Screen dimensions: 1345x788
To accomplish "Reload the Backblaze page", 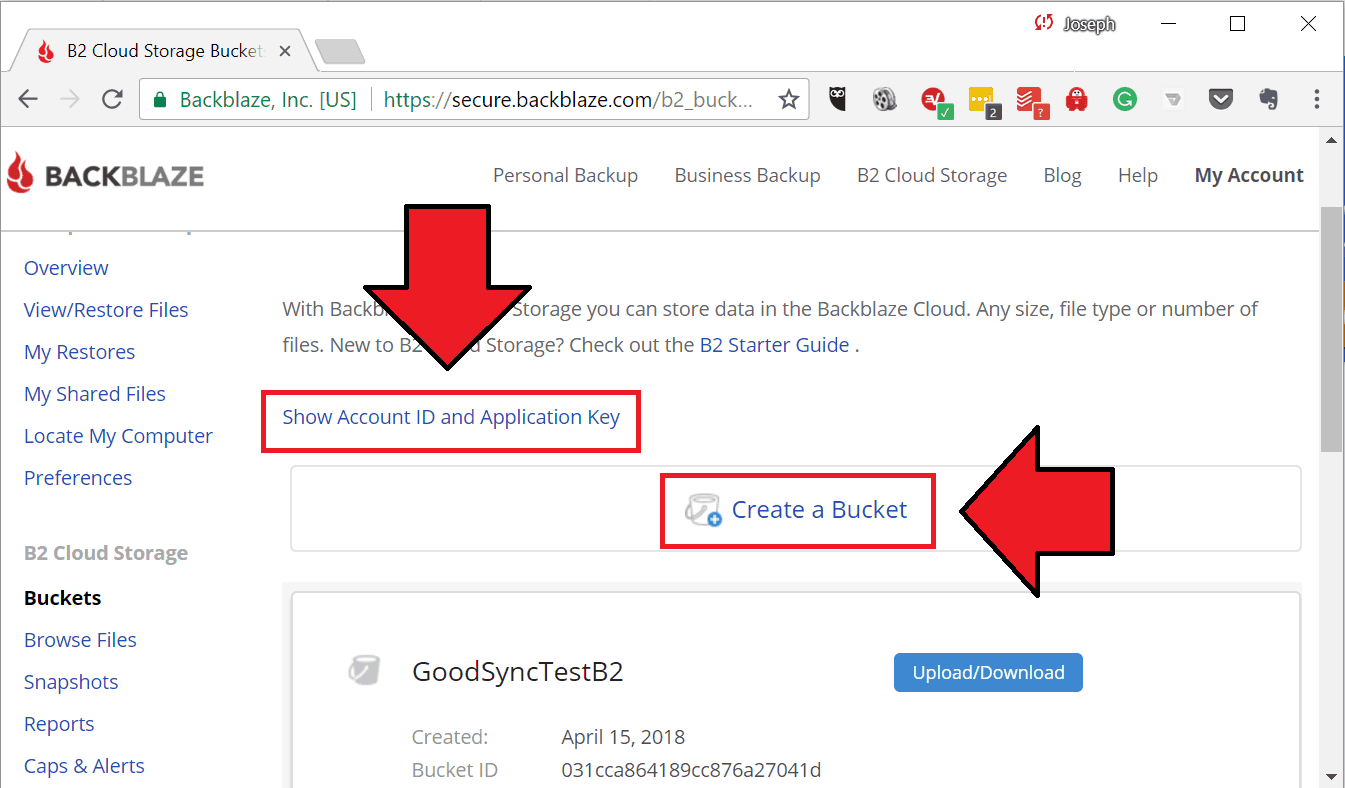I will pyautogui.click(x=112, y=99).
